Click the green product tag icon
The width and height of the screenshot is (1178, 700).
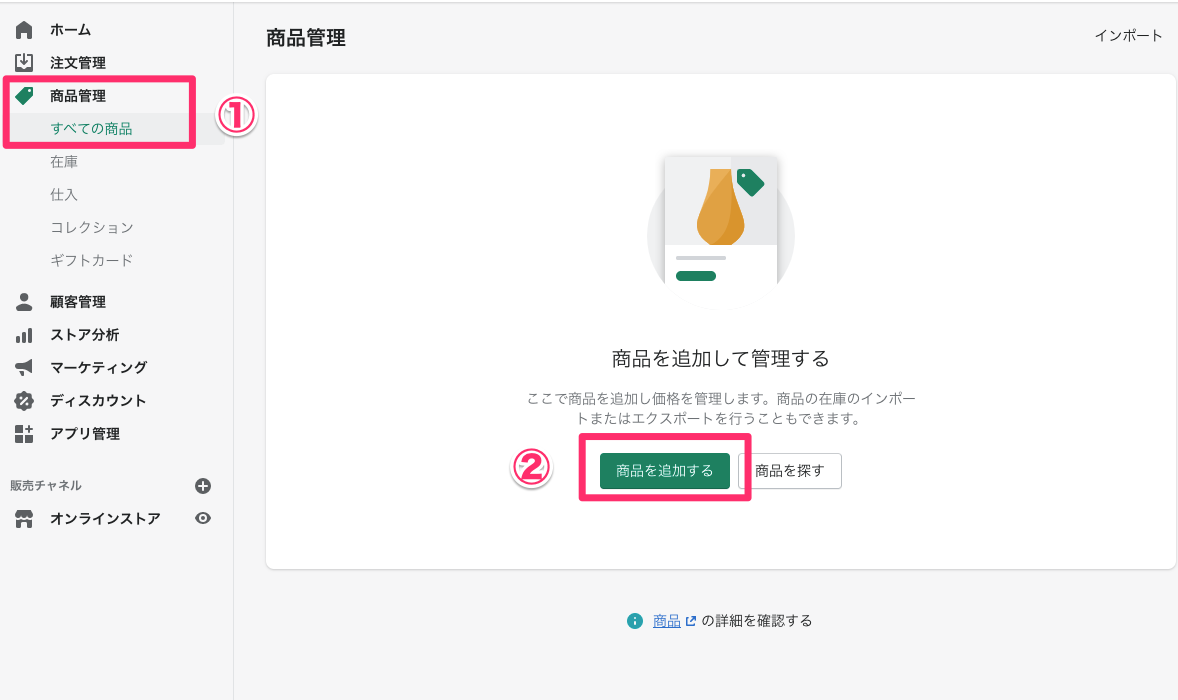point(24,96)
